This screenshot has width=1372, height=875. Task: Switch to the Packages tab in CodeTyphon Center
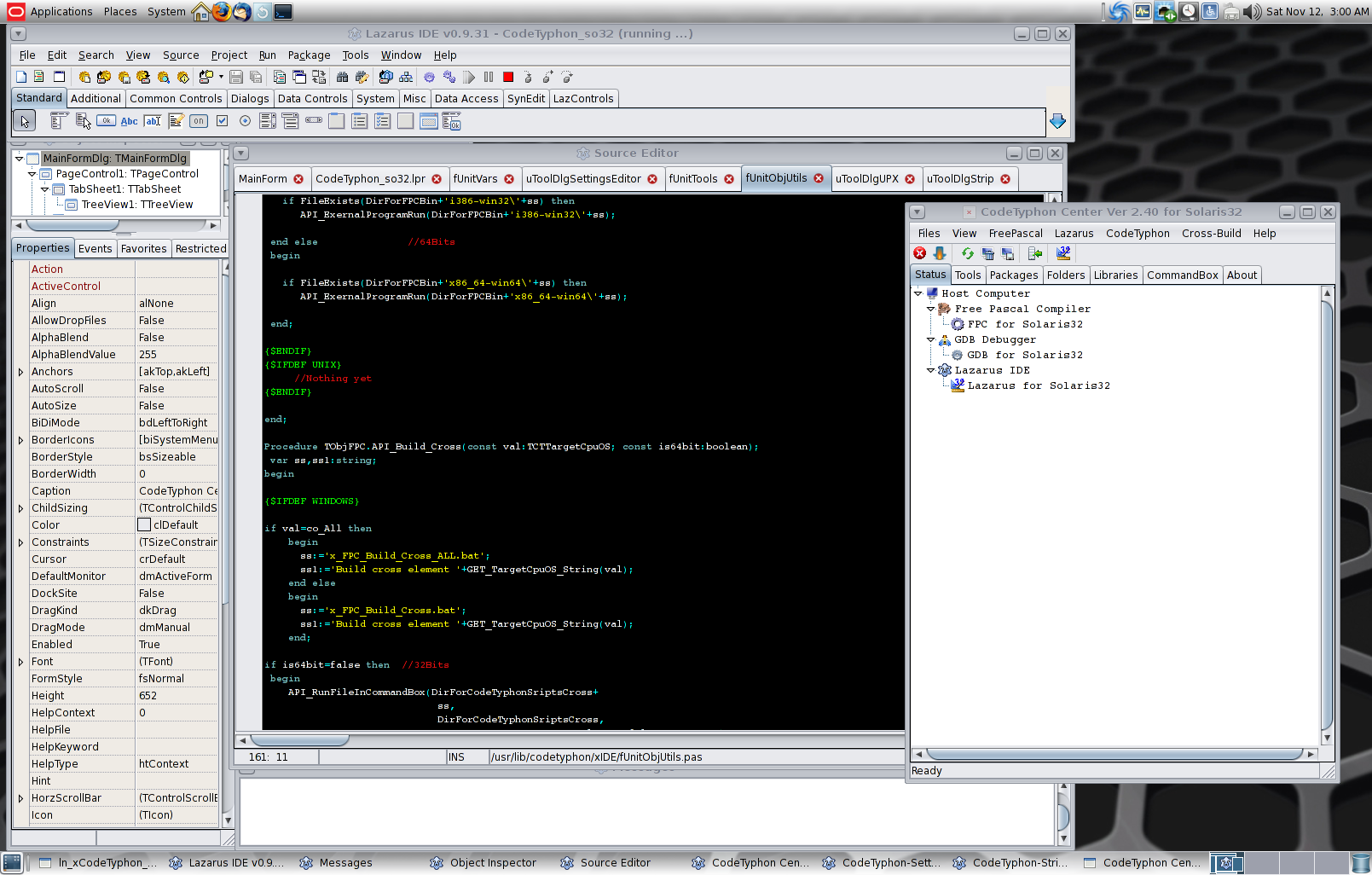(x=1014, y=275)
